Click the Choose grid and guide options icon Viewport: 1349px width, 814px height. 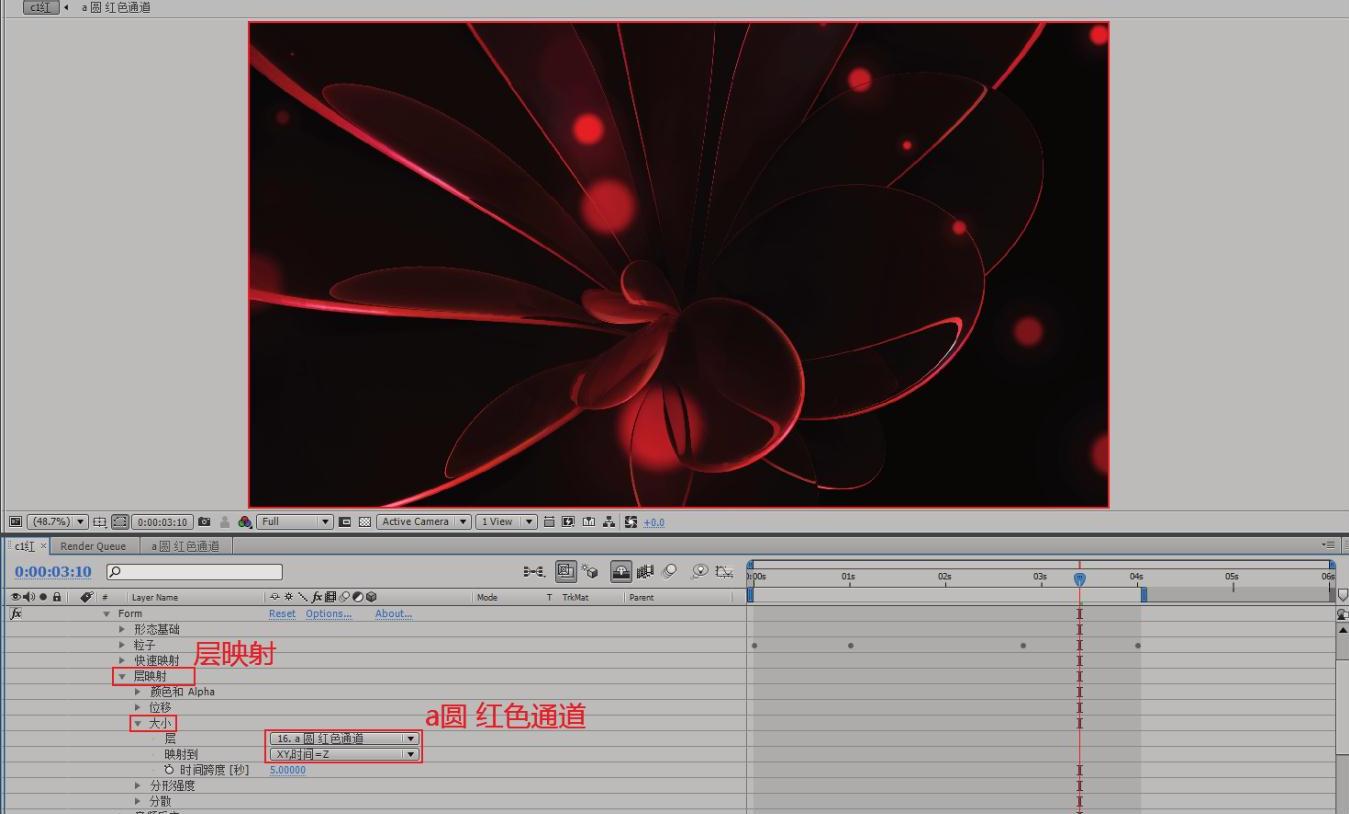[x=99, y=522]
